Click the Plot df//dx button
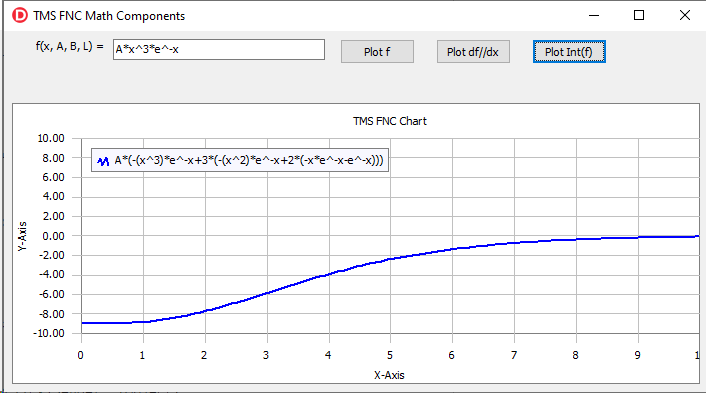The width and height of the screenshot is (706, 393). pos(473,52)
